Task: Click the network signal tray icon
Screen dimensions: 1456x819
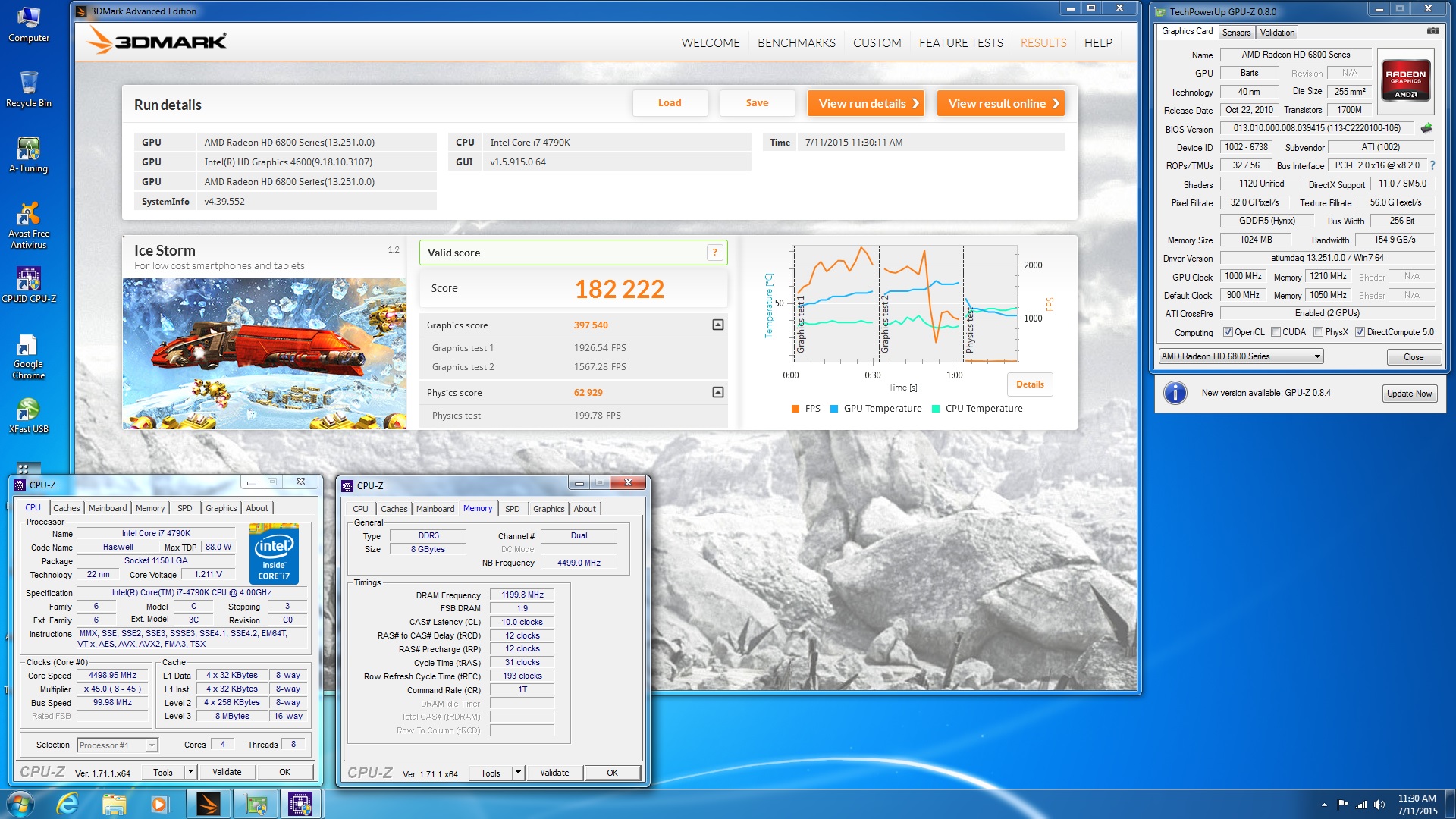Action: (x=1361, y=805)
